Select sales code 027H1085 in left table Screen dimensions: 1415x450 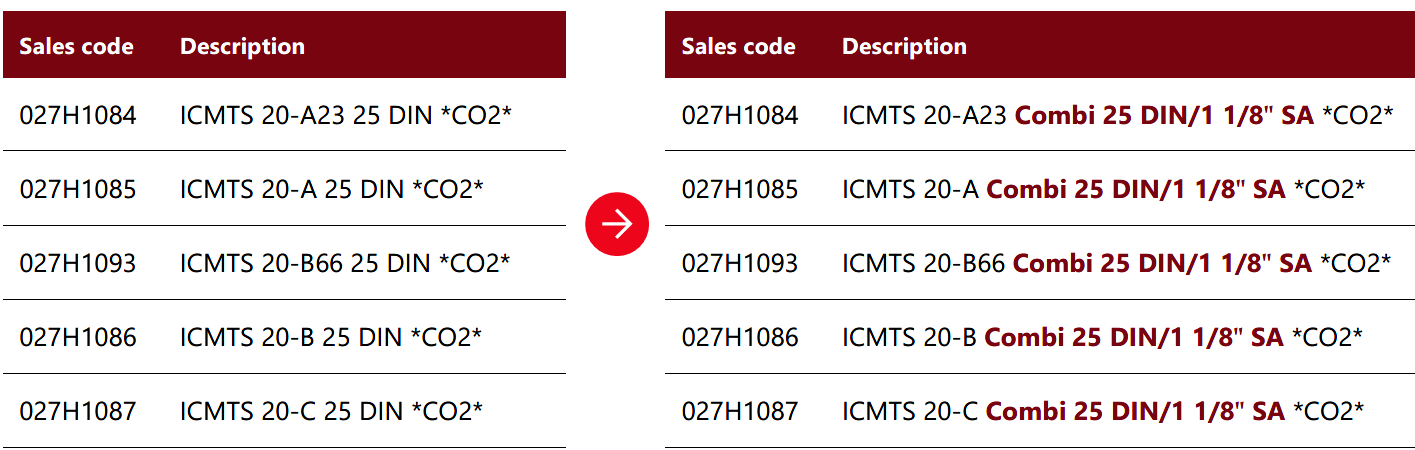click(78, 189)
